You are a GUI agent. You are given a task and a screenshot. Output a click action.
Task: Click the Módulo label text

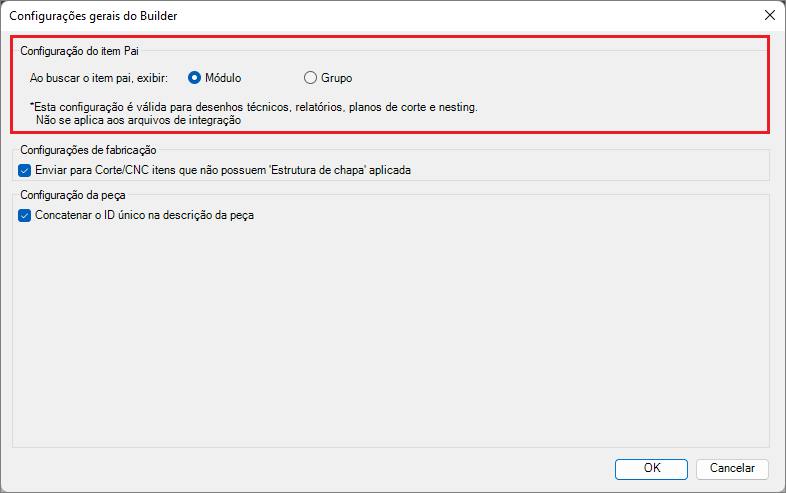[223, 77]
